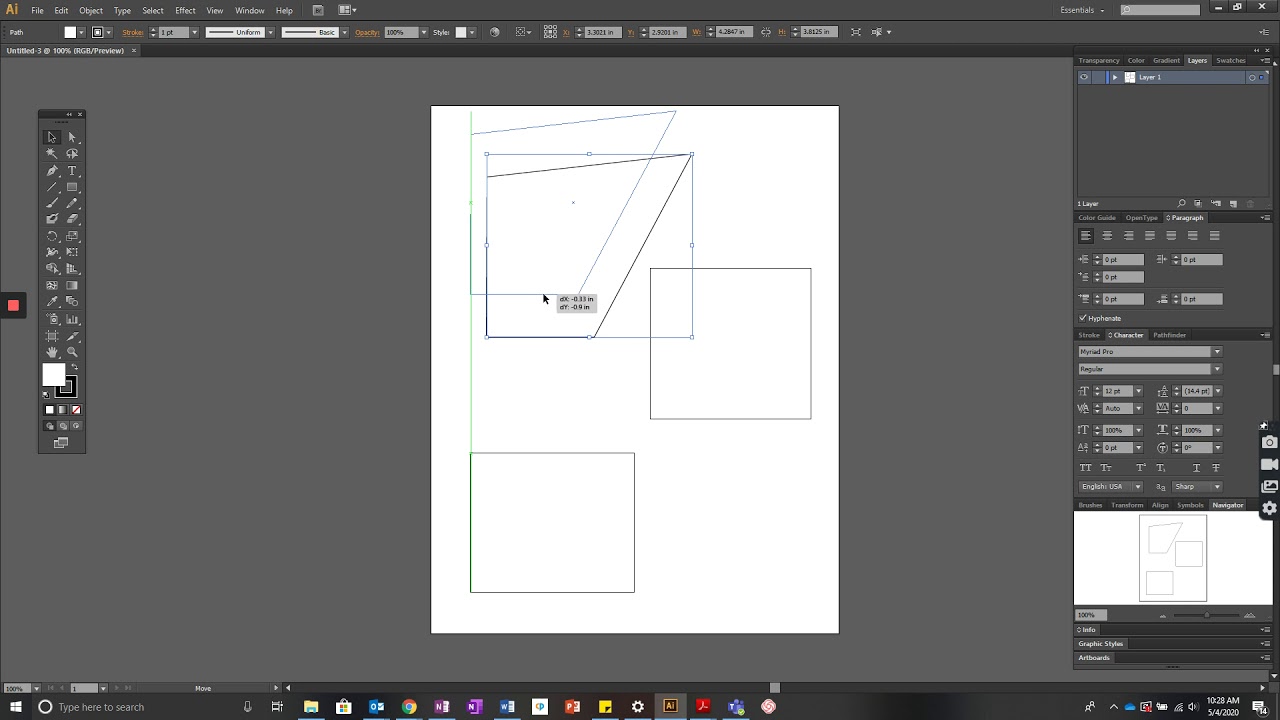Screen dimensions: 1280x720
Task: Open the File menu
Action: [x=37, y=10]
